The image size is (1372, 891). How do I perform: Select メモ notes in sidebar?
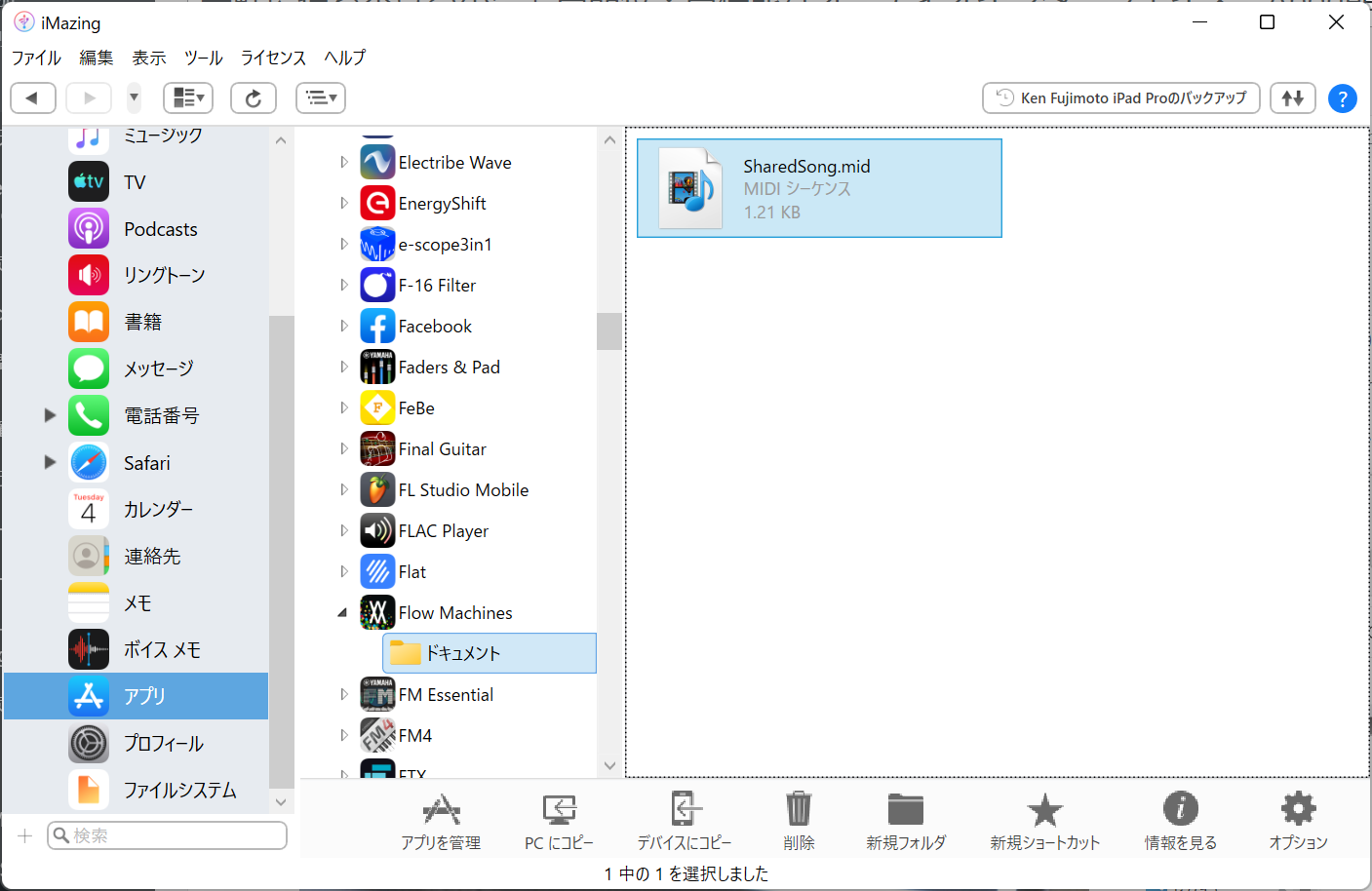tap(136, 603)
